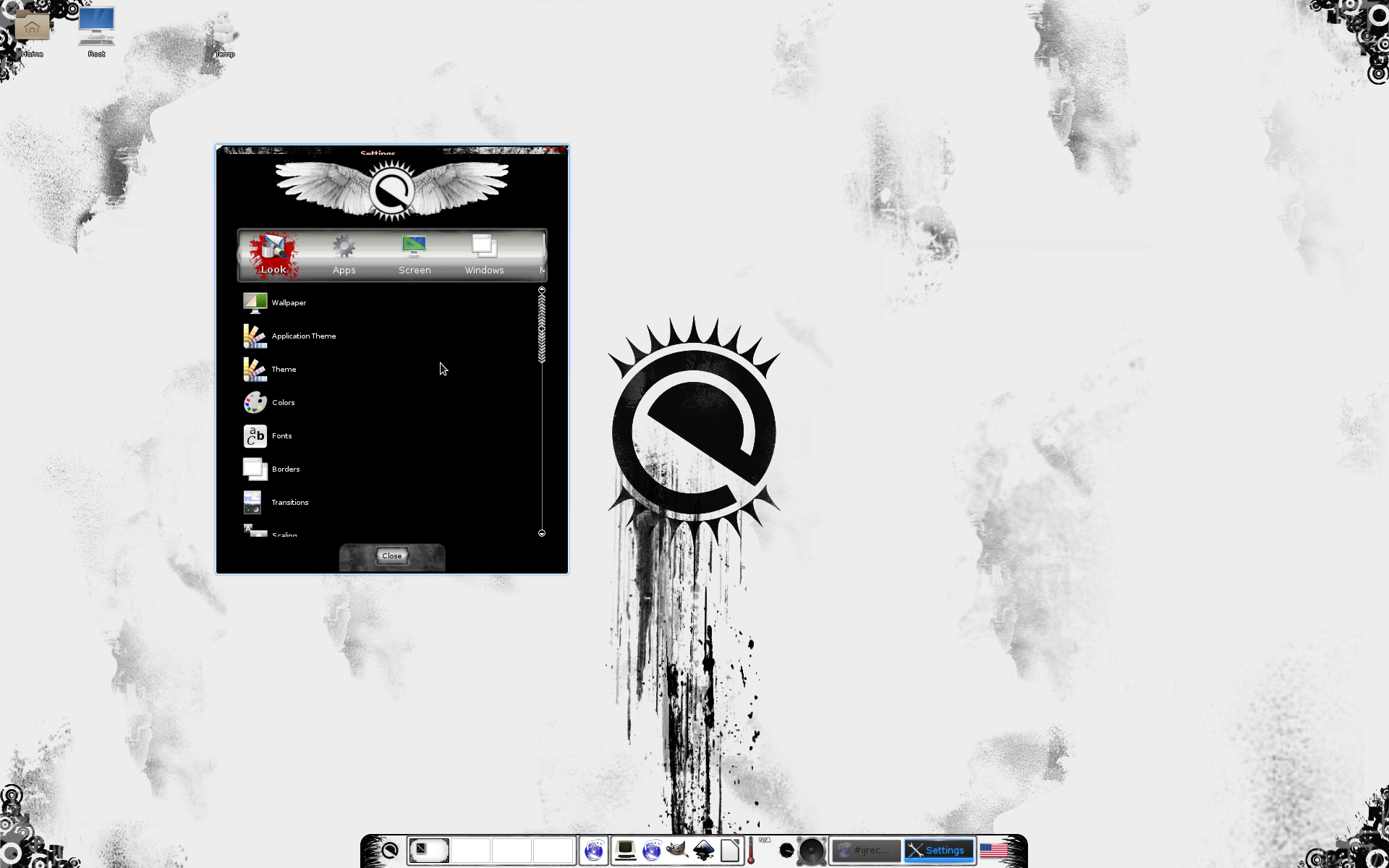
Task: Open the Transitions settings entry
Action: click(389, 502)
